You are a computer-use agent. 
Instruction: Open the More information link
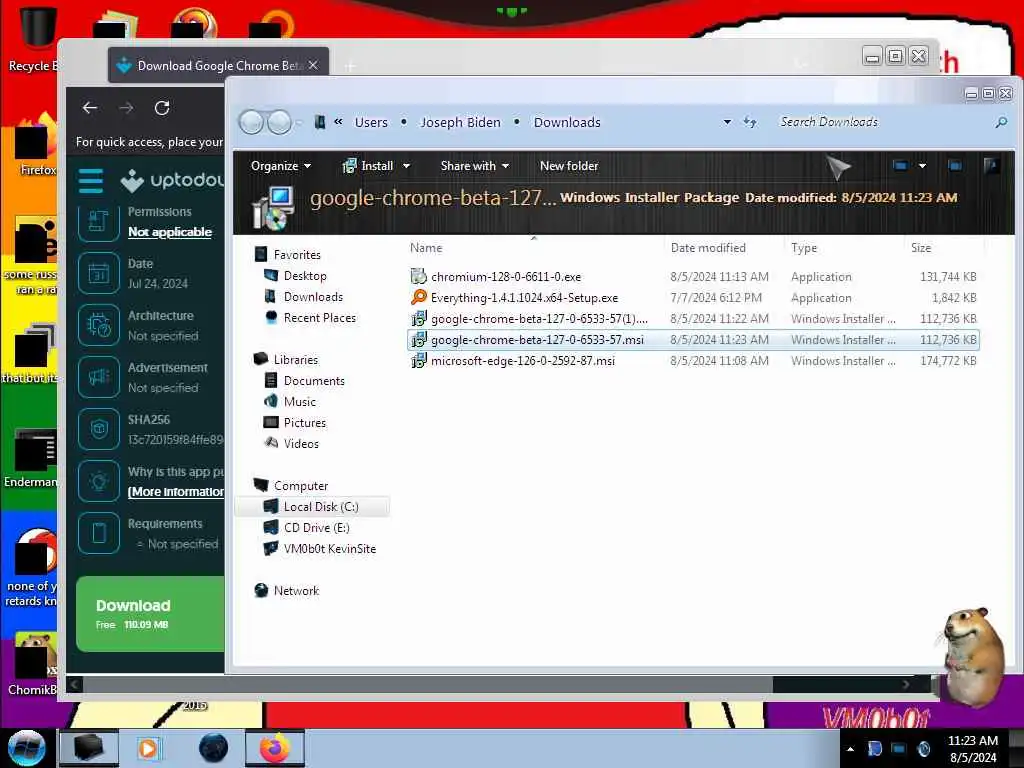(x=176, y=492)
